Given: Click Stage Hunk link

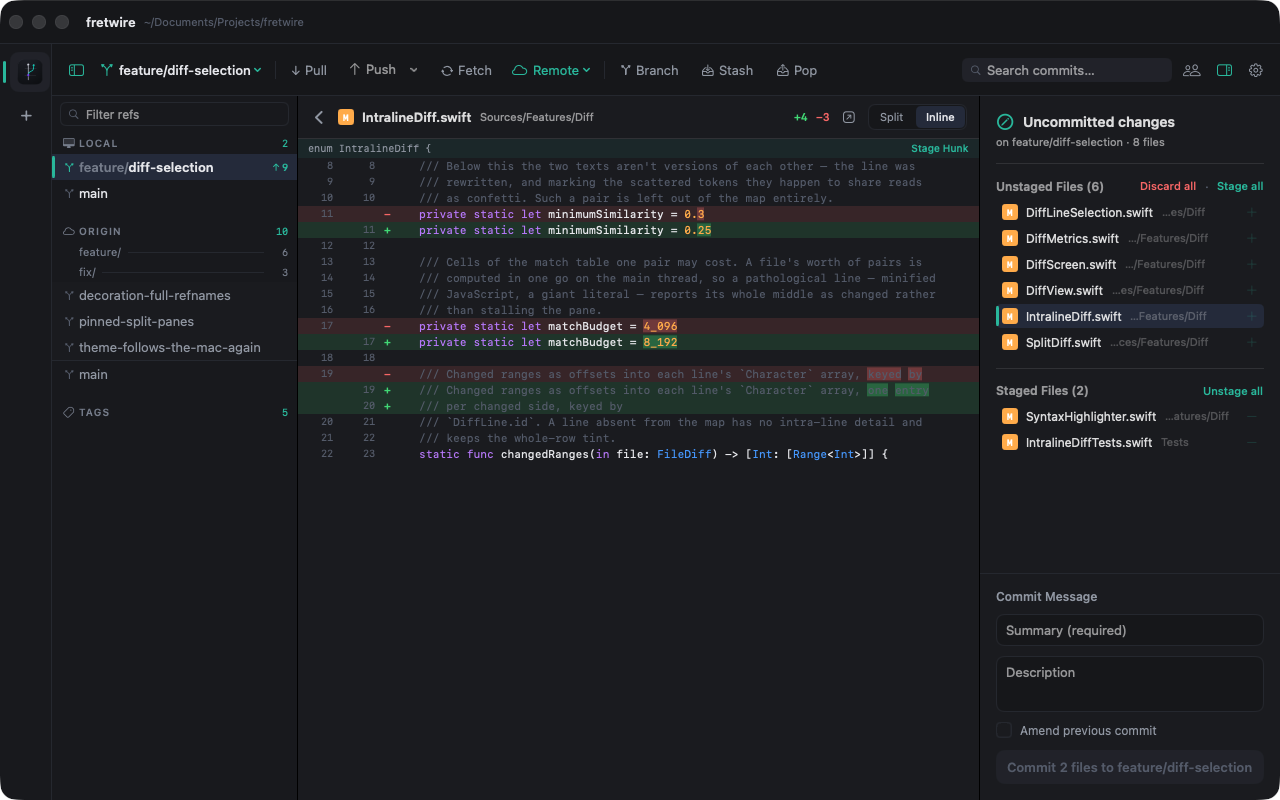Looking at the screenshot, I should tap(939, 148).
